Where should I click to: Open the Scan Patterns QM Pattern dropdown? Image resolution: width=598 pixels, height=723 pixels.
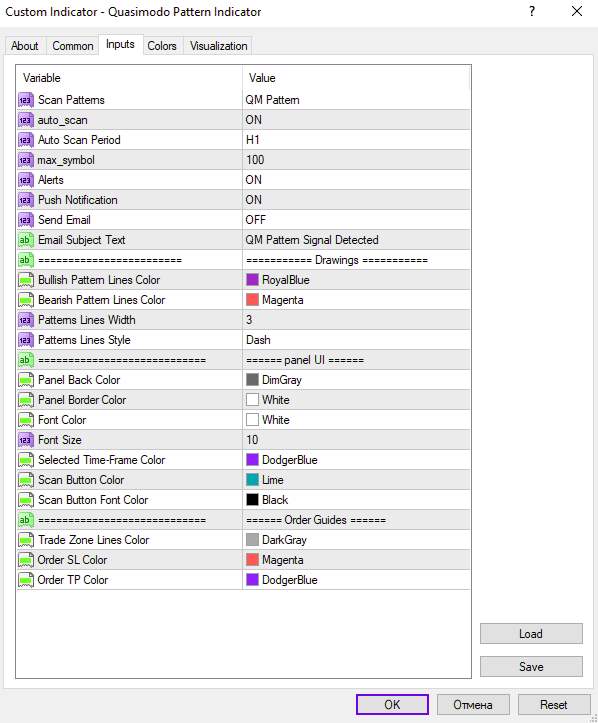coord(356,100)
